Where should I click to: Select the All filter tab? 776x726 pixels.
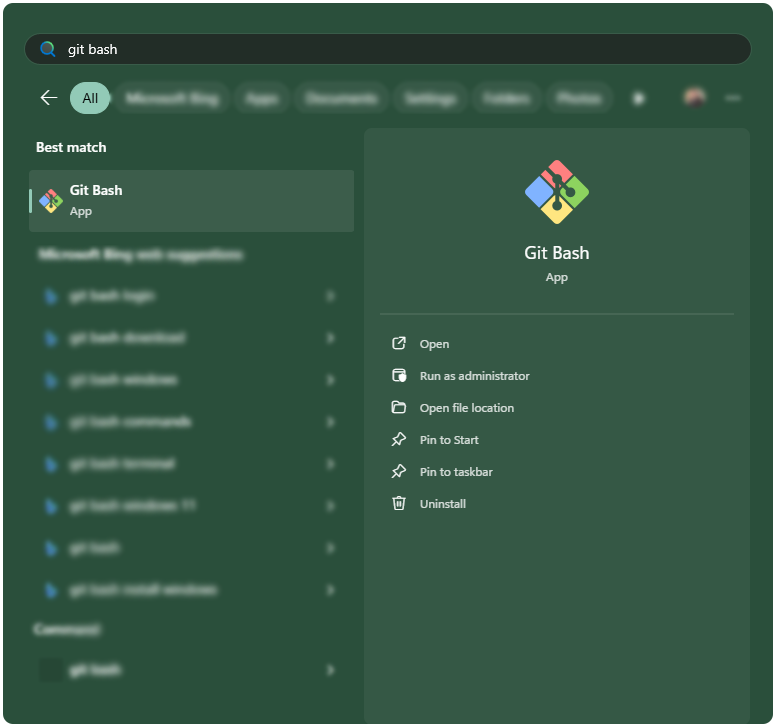(90, 98)
